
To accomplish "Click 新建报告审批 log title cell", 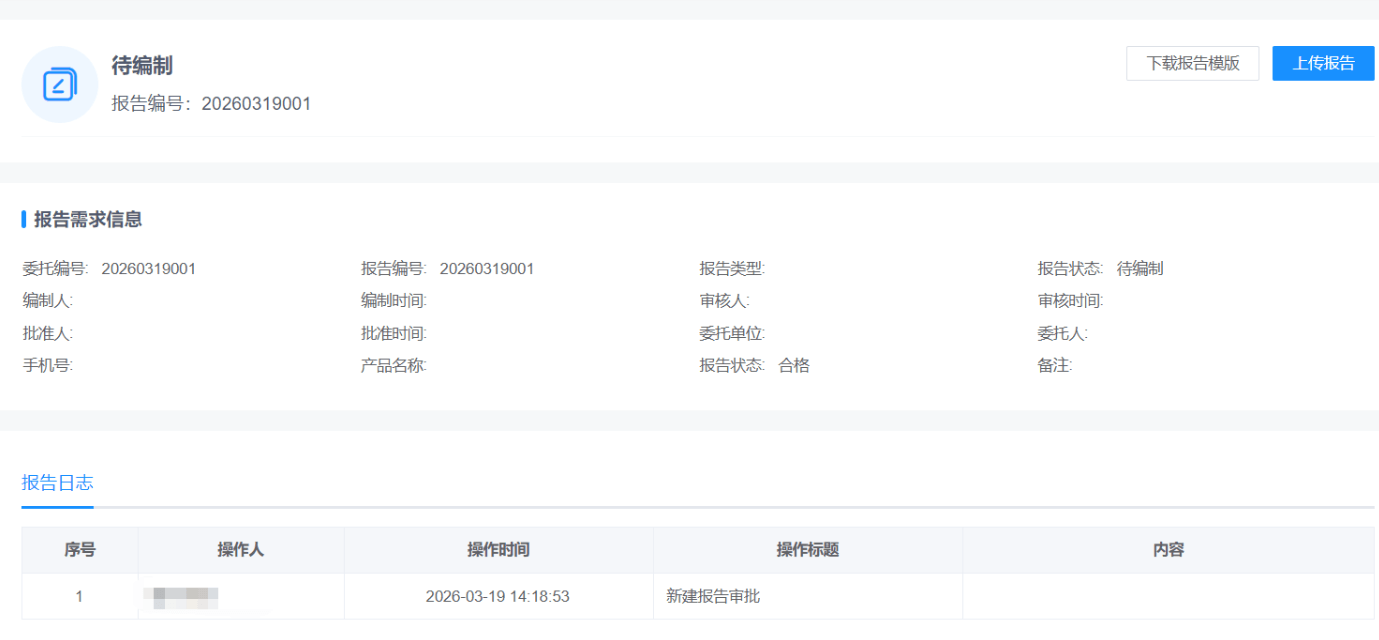I will pos(808,597).
